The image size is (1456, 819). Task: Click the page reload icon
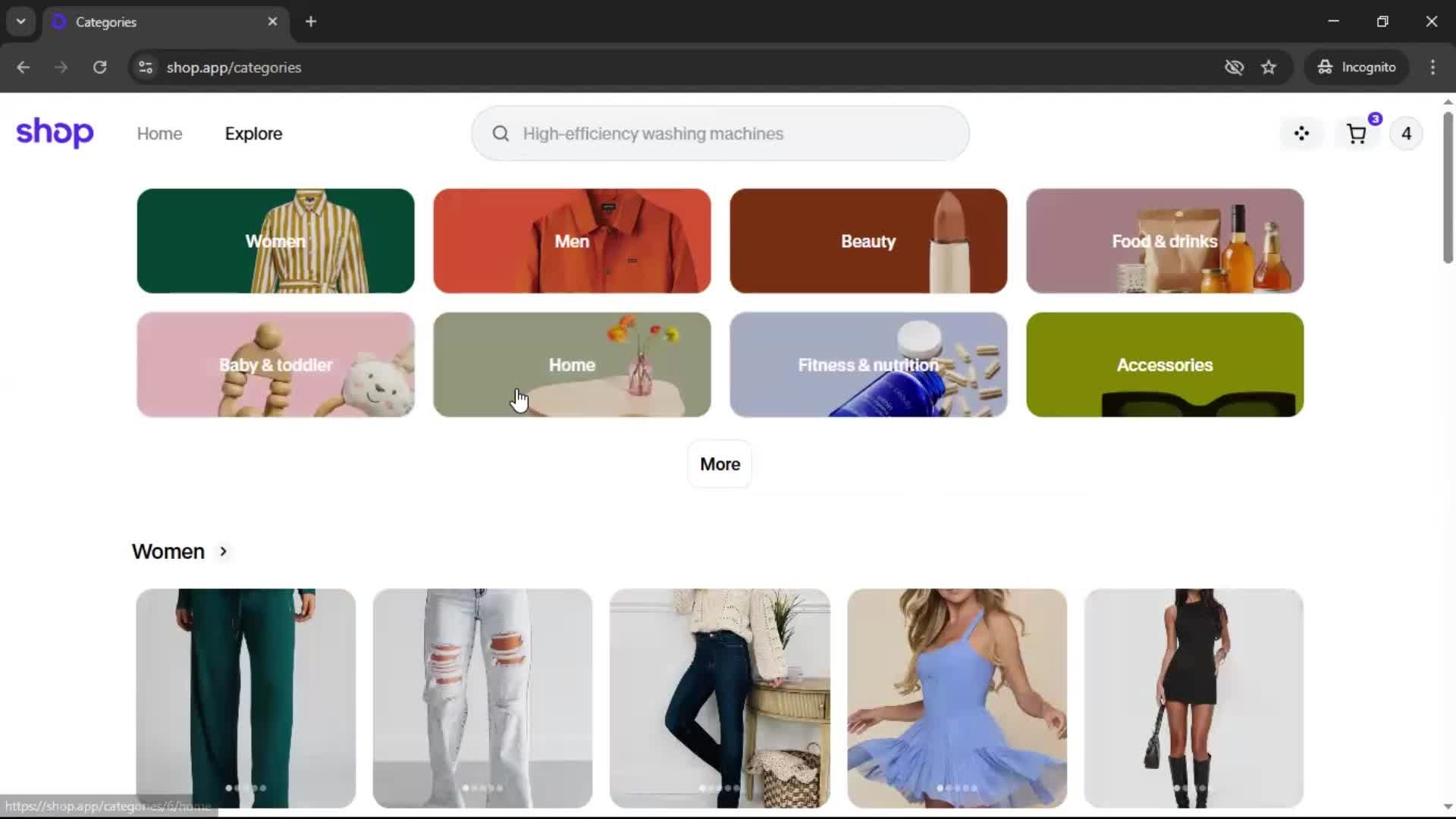[99, 67]
